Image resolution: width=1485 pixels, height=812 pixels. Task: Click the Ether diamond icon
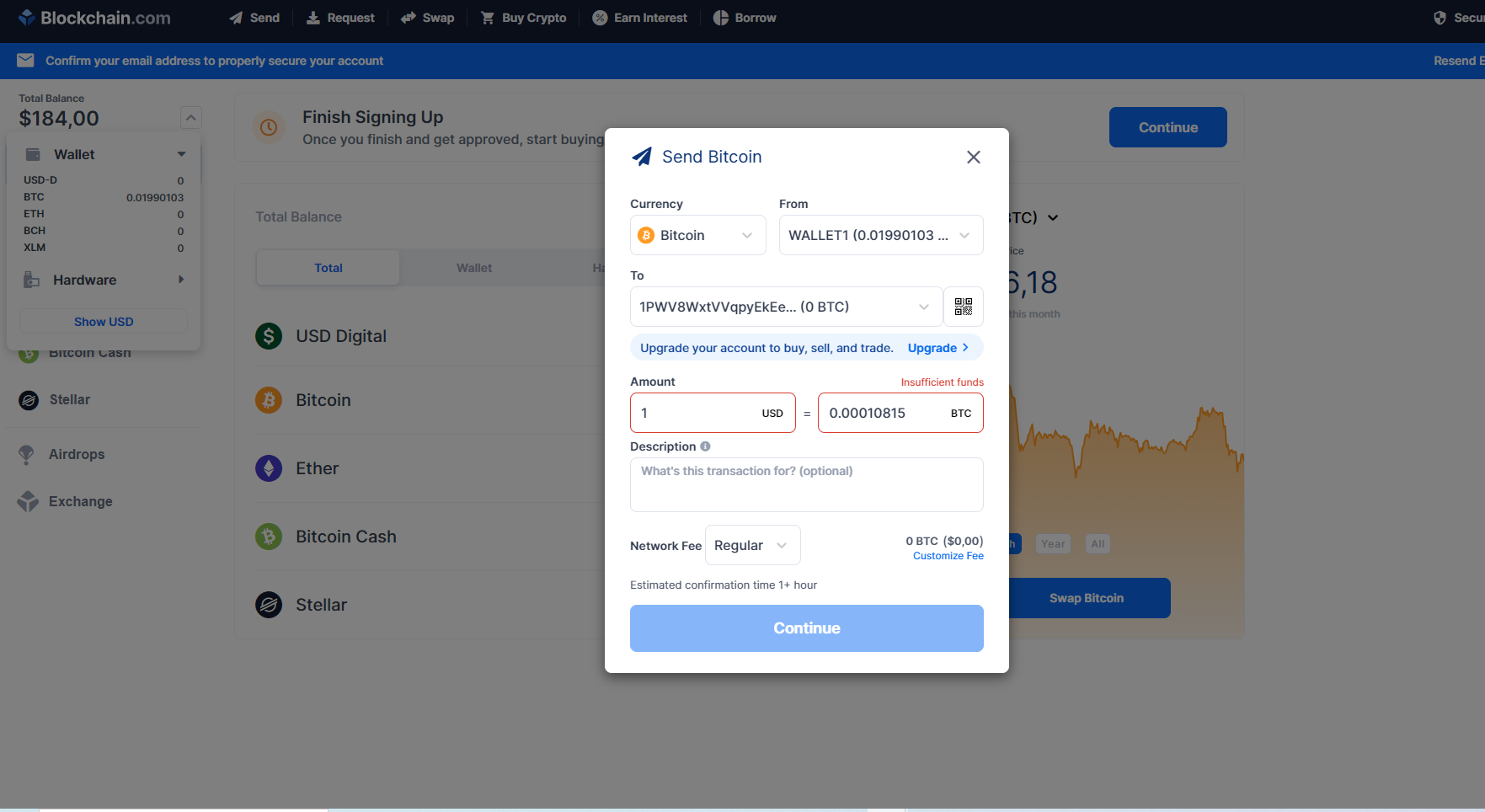click(x=269, y=468)
